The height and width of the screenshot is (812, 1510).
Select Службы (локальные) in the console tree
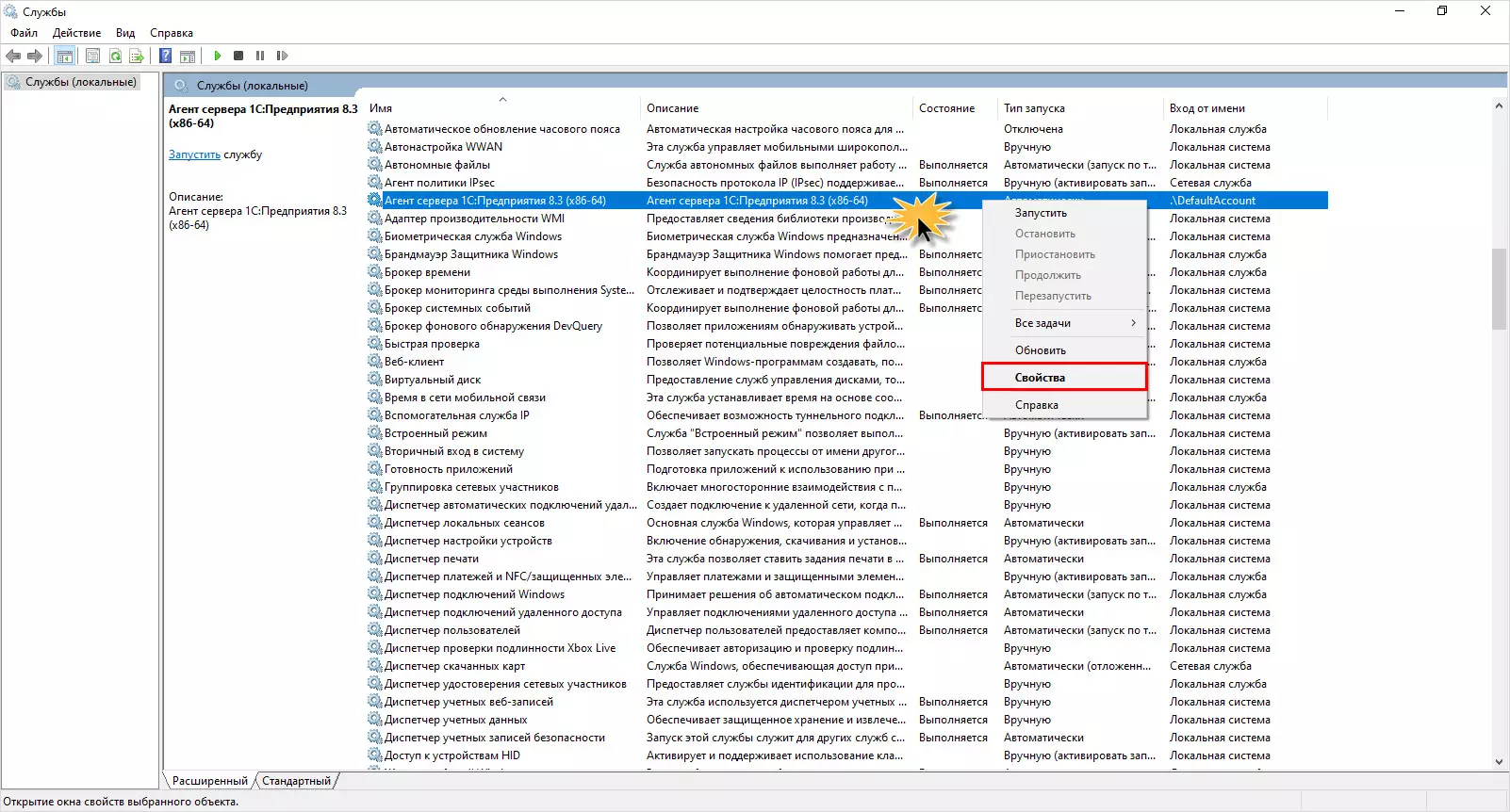[x=80, y=83]
